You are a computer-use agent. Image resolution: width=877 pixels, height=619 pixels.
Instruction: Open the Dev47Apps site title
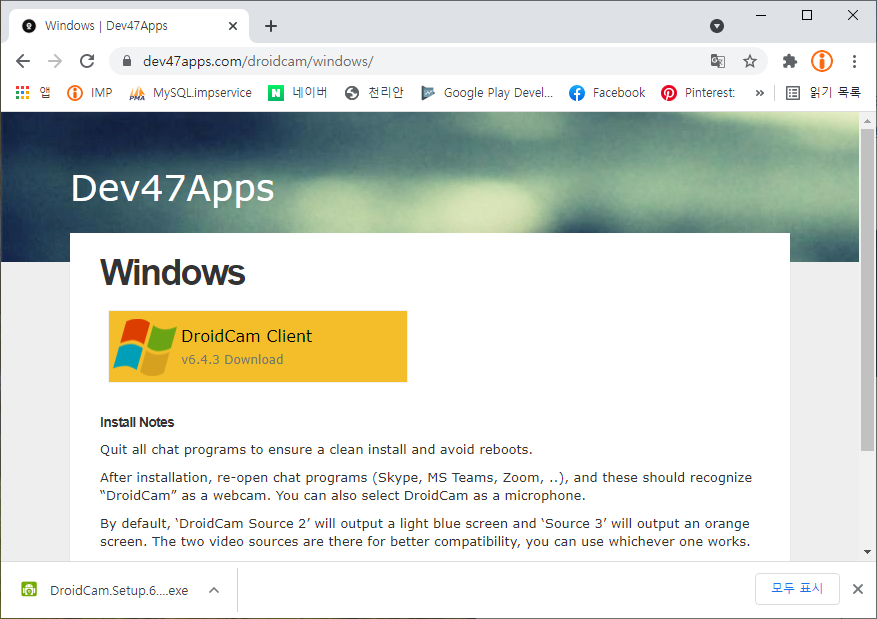pos(172,188)
